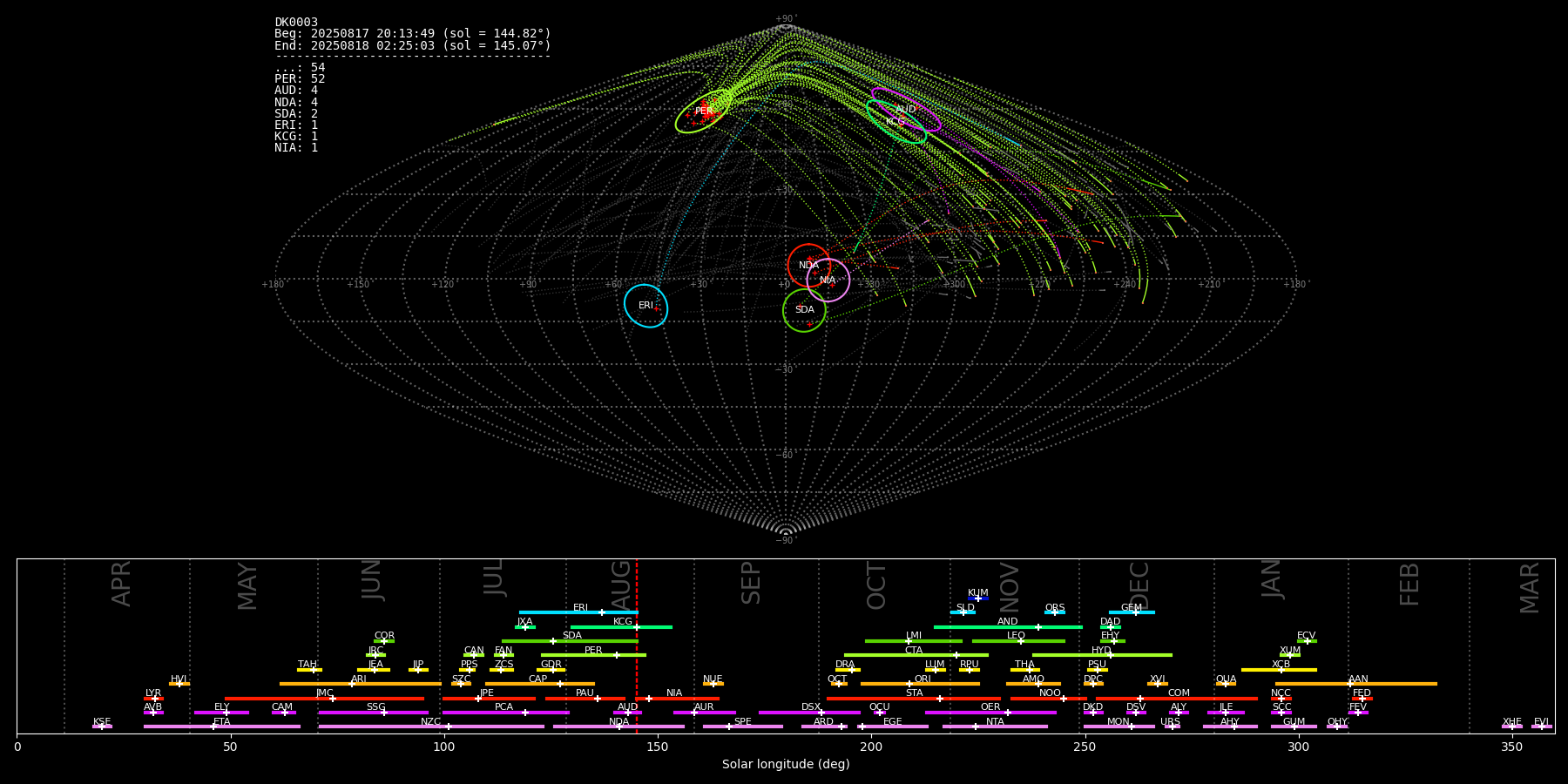This screenshot has width=1568, height=784.
Task: Click the green KCG radiant ellipse on sky map
Action: [896, 122]
